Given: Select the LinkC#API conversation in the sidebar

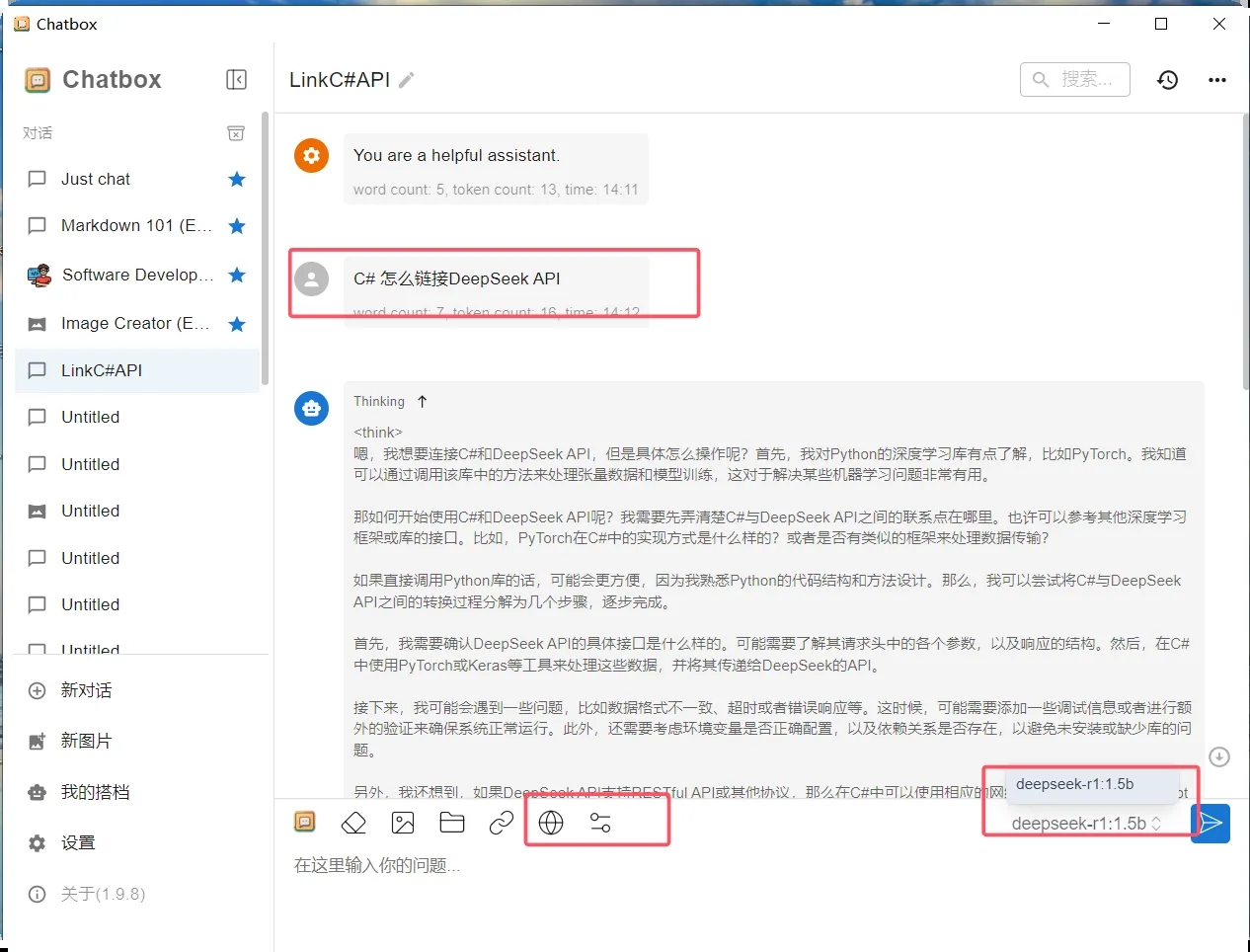Looking at the screenshot, I should [x=137, y=370].
